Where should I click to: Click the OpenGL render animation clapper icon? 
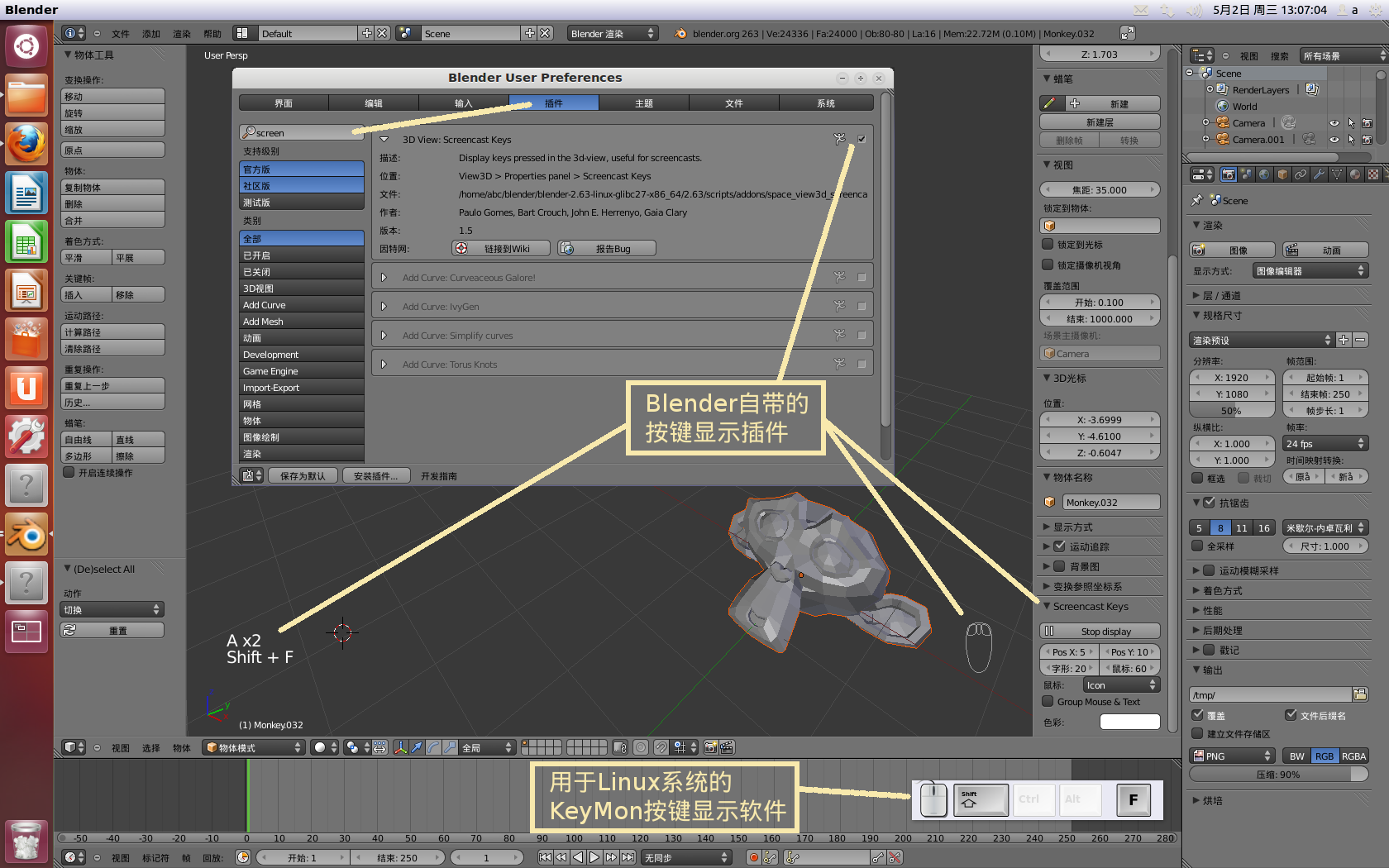tap(727, 747)
